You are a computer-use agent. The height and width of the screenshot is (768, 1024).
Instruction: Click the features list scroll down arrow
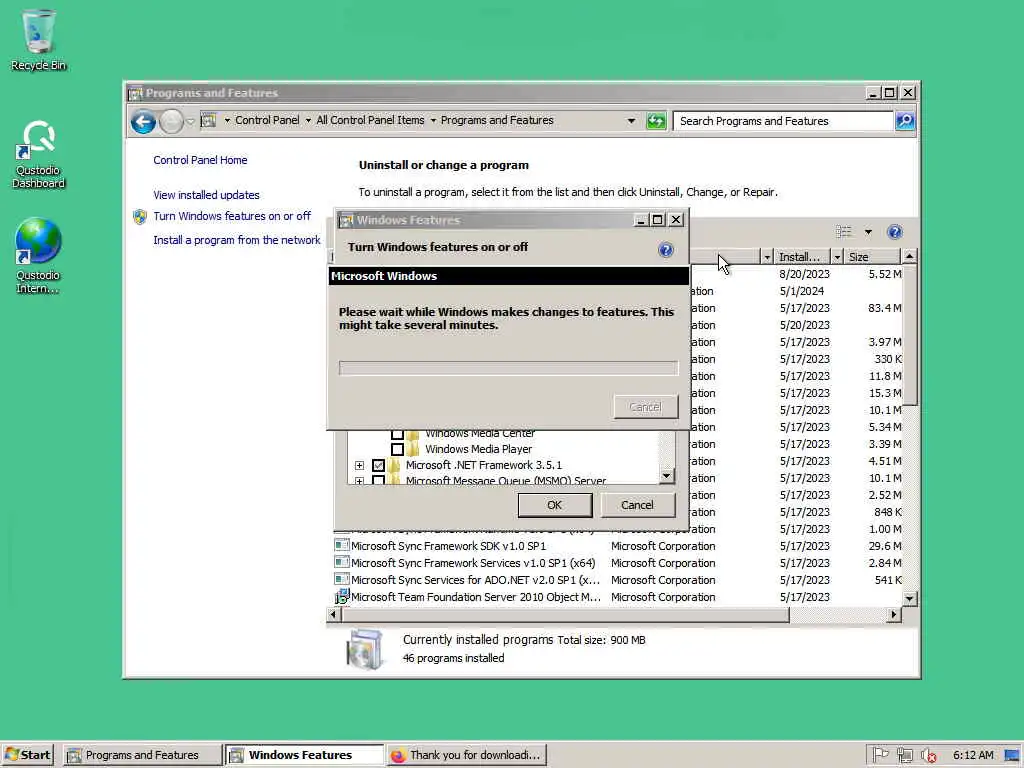coord(666,475)
